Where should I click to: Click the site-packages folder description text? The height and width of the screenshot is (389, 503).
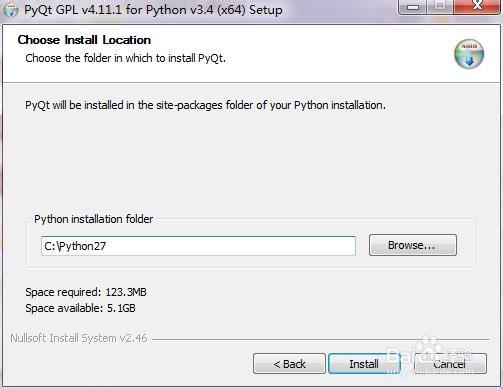point(205,105)
